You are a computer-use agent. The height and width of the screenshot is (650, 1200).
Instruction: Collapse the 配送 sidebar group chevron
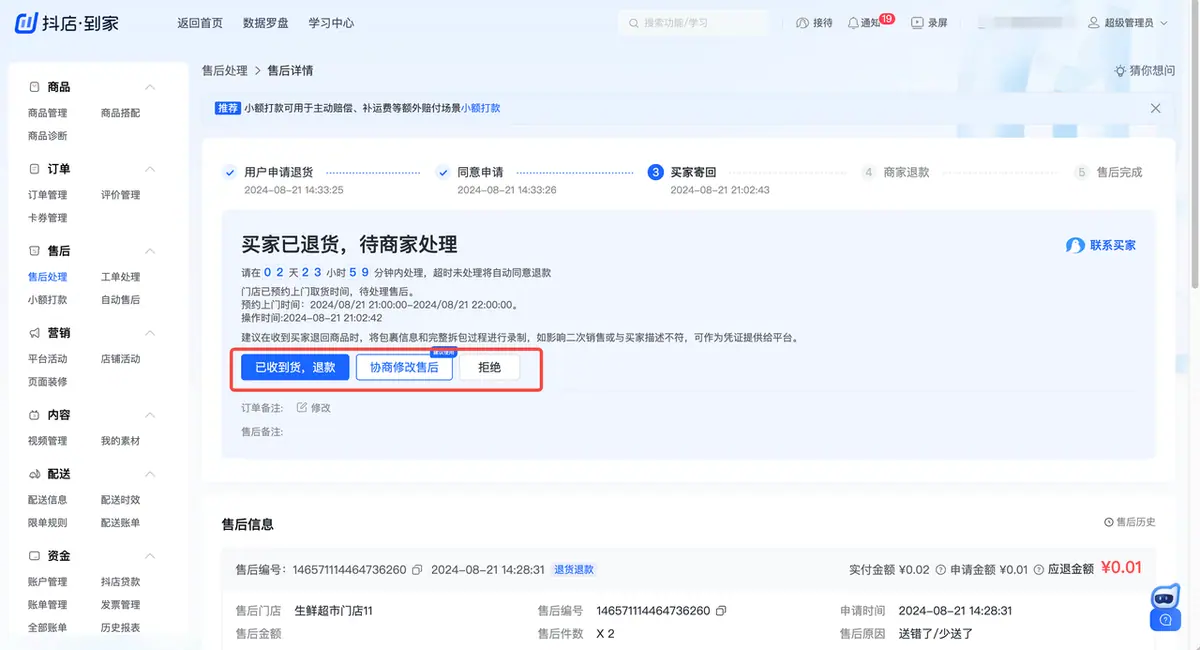point(150,474)
